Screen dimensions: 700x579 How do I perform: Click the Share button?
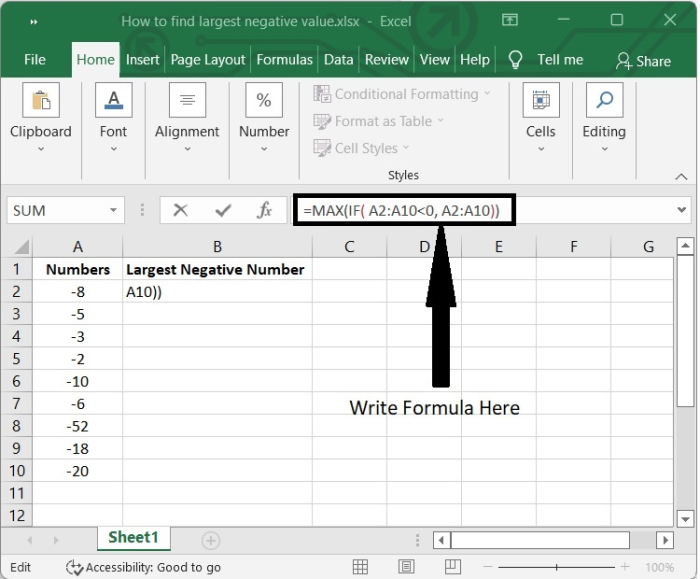click(643, 60)
